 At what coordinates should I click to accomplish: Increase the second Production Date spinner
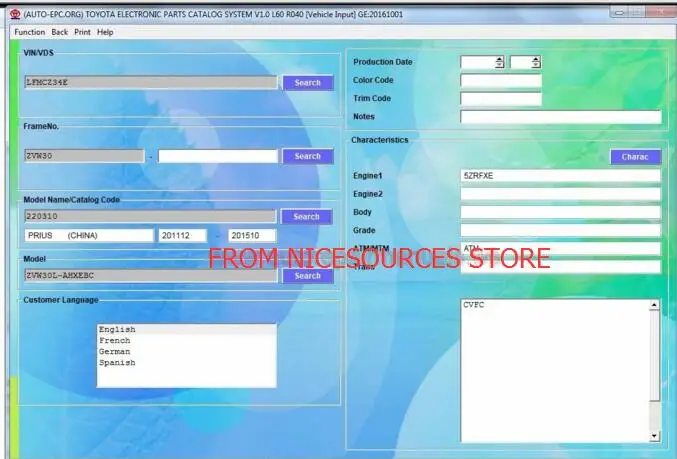point(536,59)
